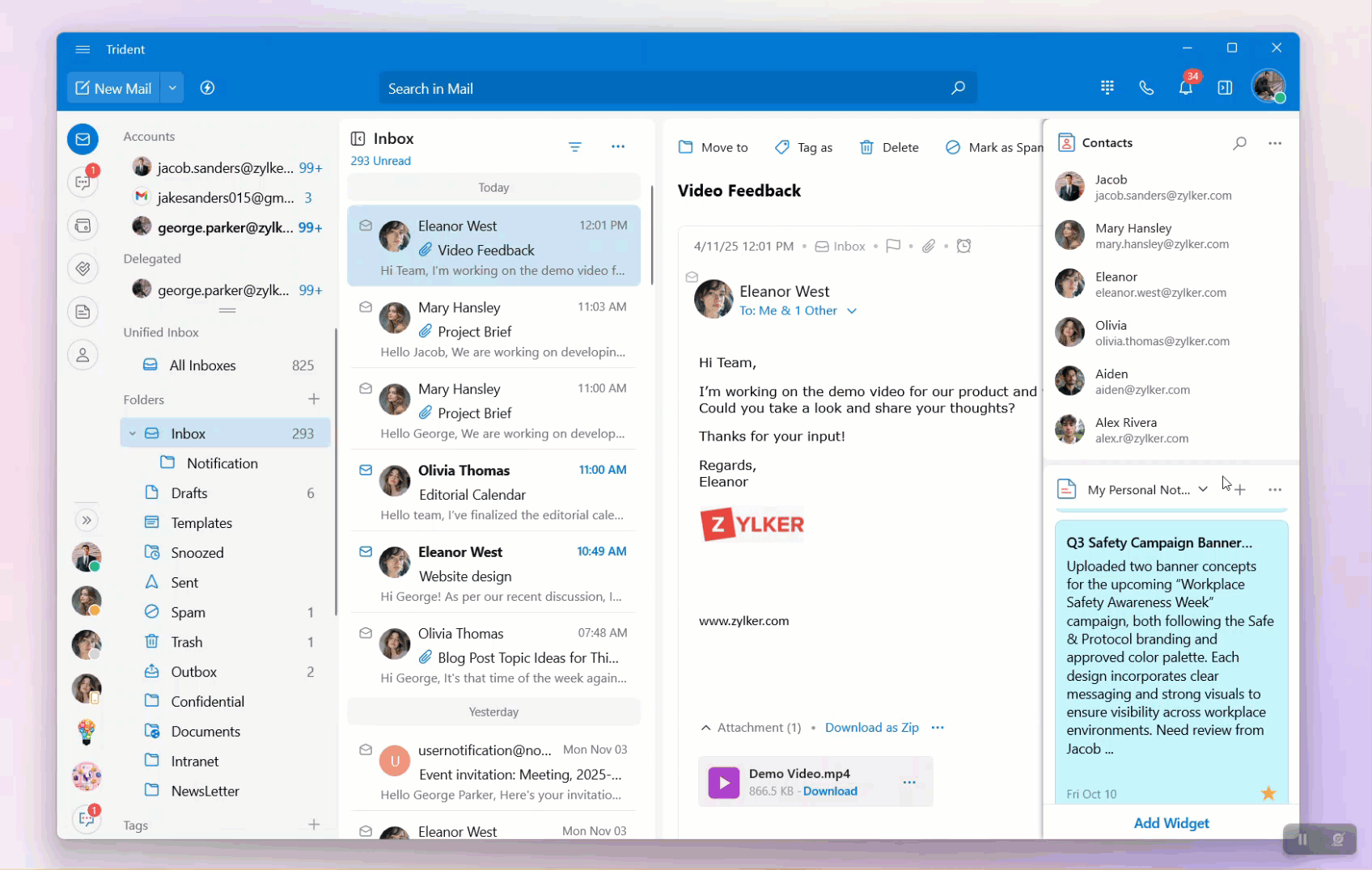Add a new note with the plus icon
Viewport: 1372px width, 870px height.
click(1240, 489)
